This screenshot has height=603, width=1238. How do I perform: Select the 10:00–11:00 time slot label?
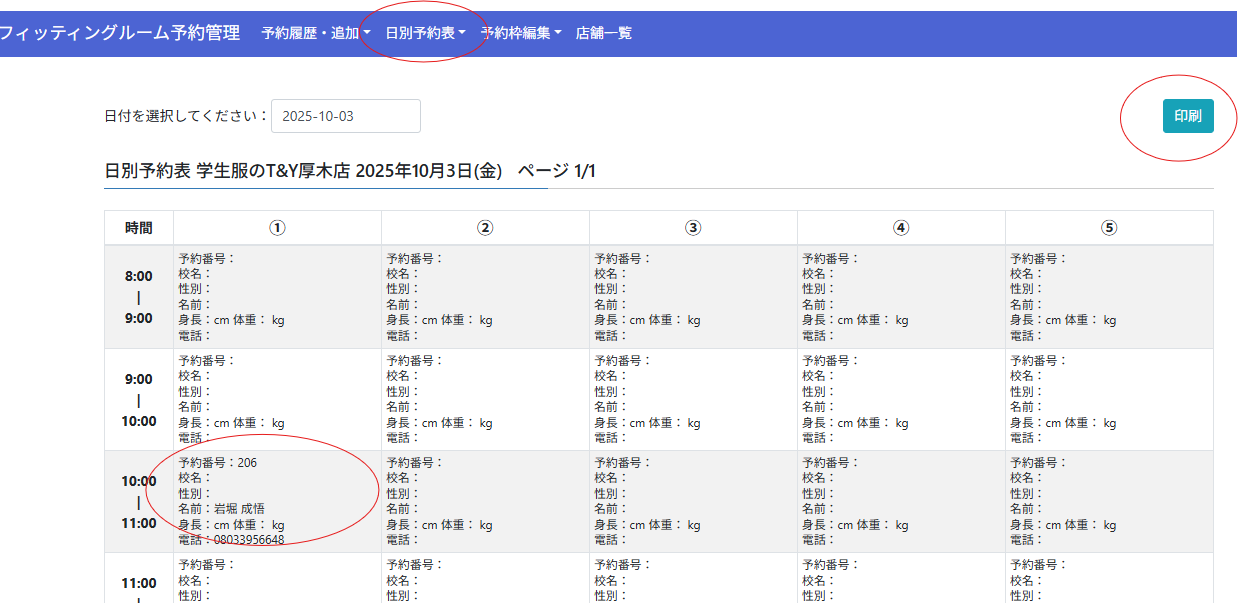click(x=139, y=502)
